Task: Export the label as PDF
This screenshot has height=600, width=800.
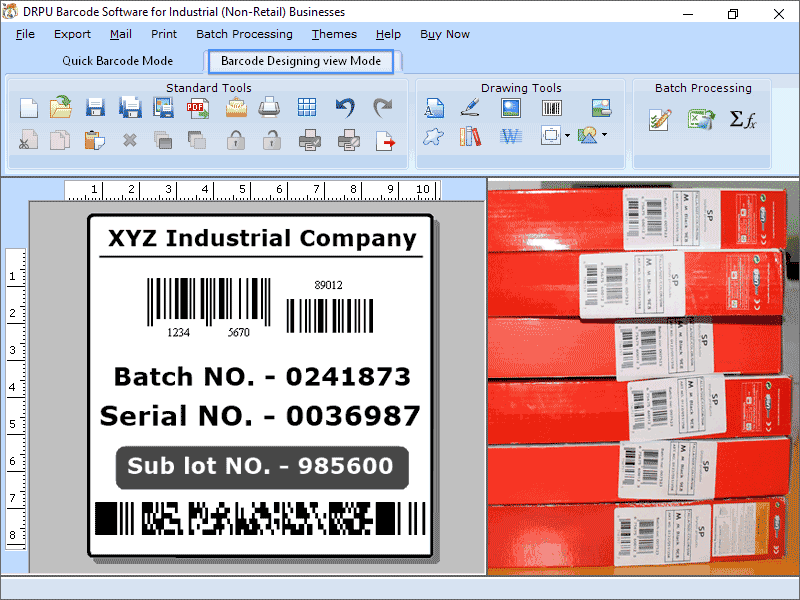Action: tap(197, 107)
